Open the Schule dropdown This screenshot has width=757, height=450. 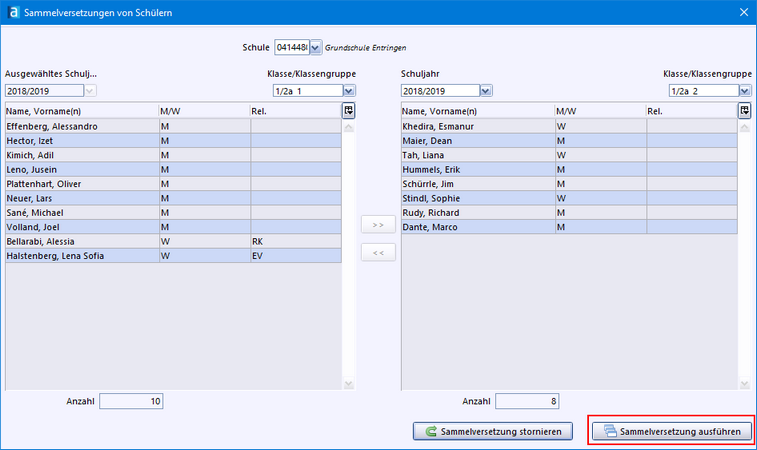[316, 47]
